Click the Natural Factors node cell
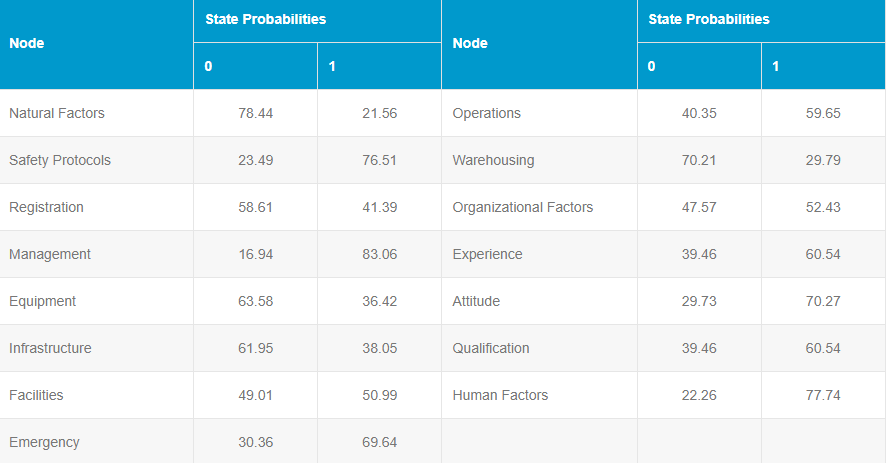The image size is (886, 463). coord(57,113)
